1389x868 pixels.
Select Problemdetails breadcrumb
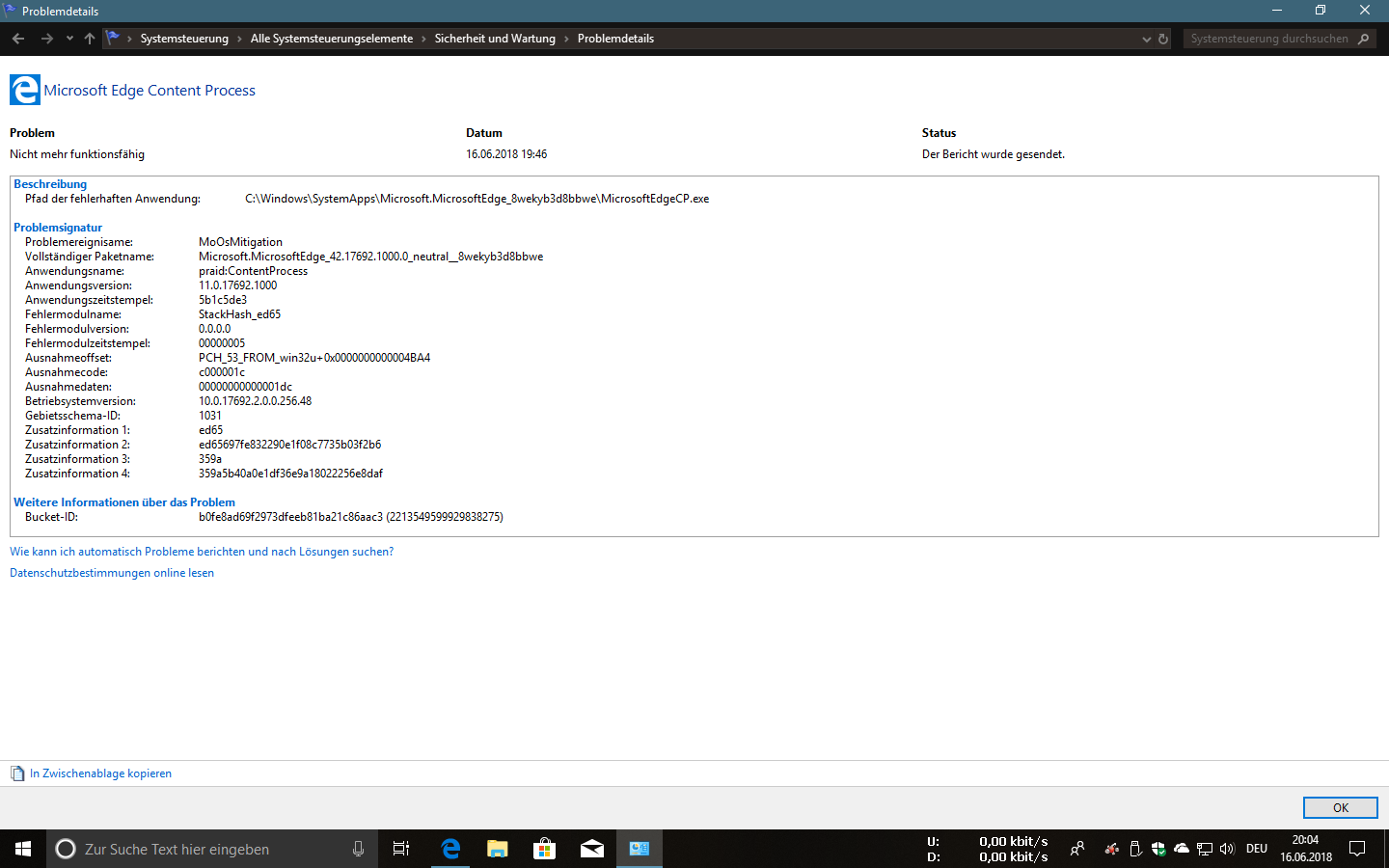click(615, 39)
